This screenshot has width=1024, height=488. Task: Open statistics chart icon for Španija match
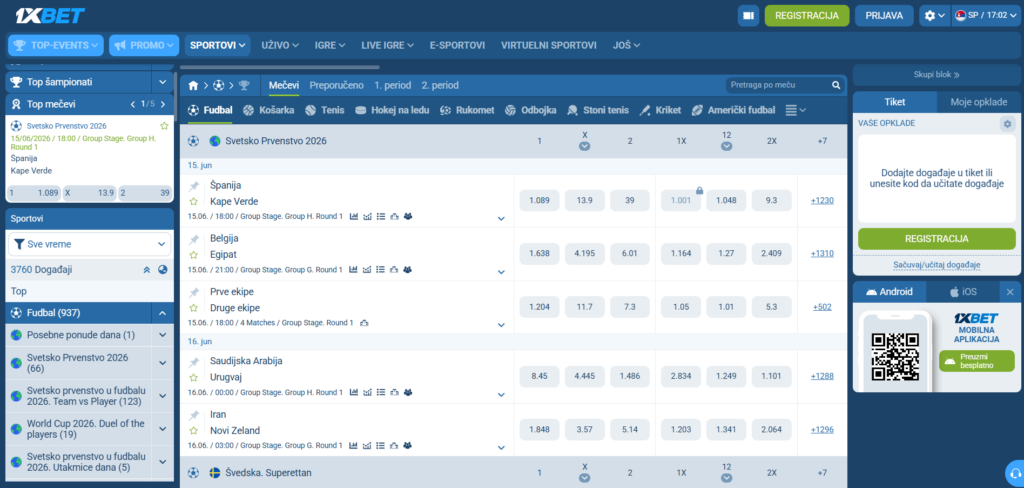[353, 216]
